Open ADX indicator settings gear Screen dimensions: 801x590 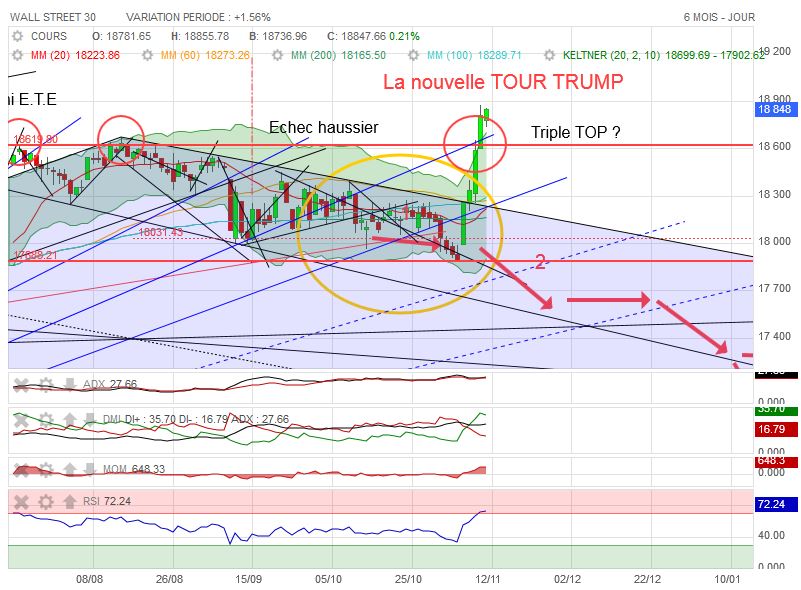click(x=45, y=385)
